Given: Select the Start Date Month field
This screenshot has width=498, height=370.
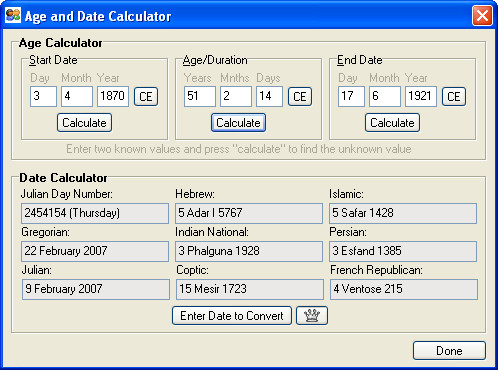Looking at the screenshot, I should (x=77, y=96).
